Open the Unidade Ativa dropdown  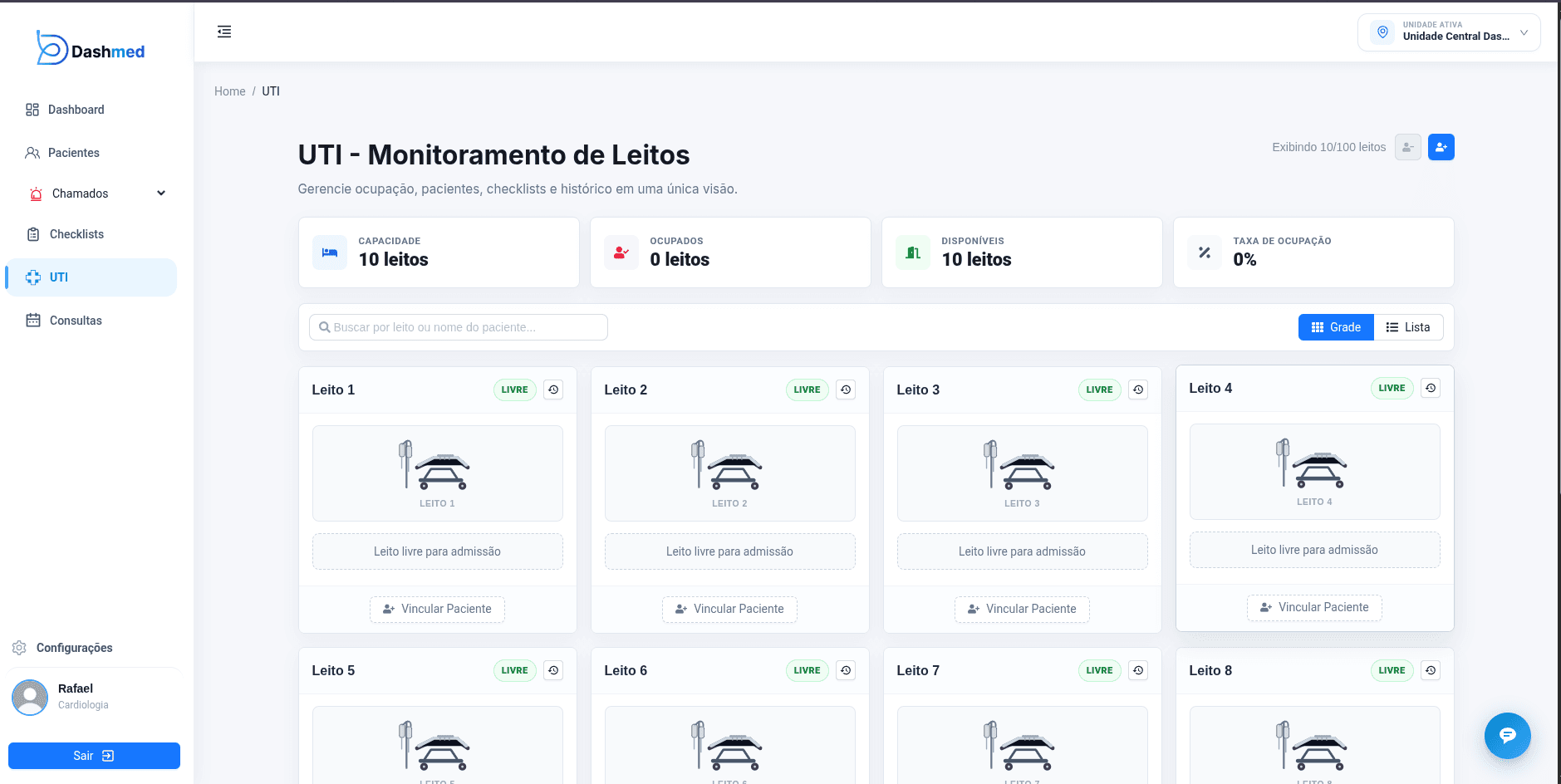[x=1449, y=32]
